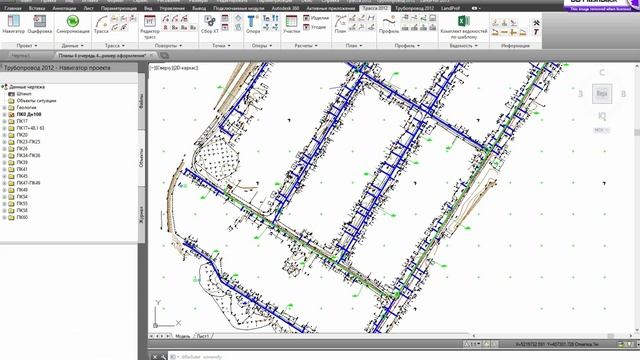Click the Оцифровка ribbon icon
Viewport: 640px width, 360px height.
tap(40, 24)
